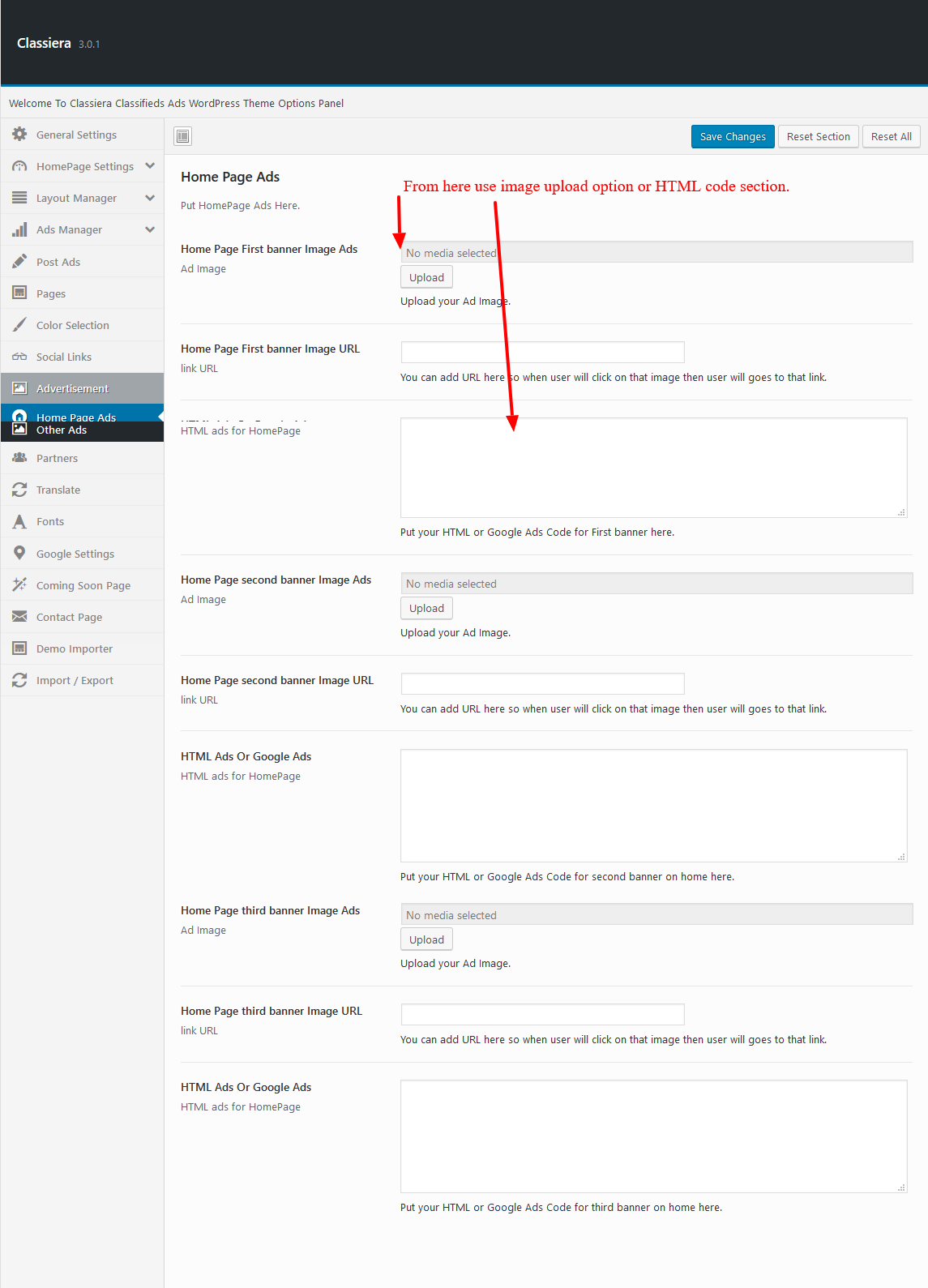Click the 'Home Page First banner Image Ads' label
This screenshot has height=1288, width=928.
pos(269,249)
